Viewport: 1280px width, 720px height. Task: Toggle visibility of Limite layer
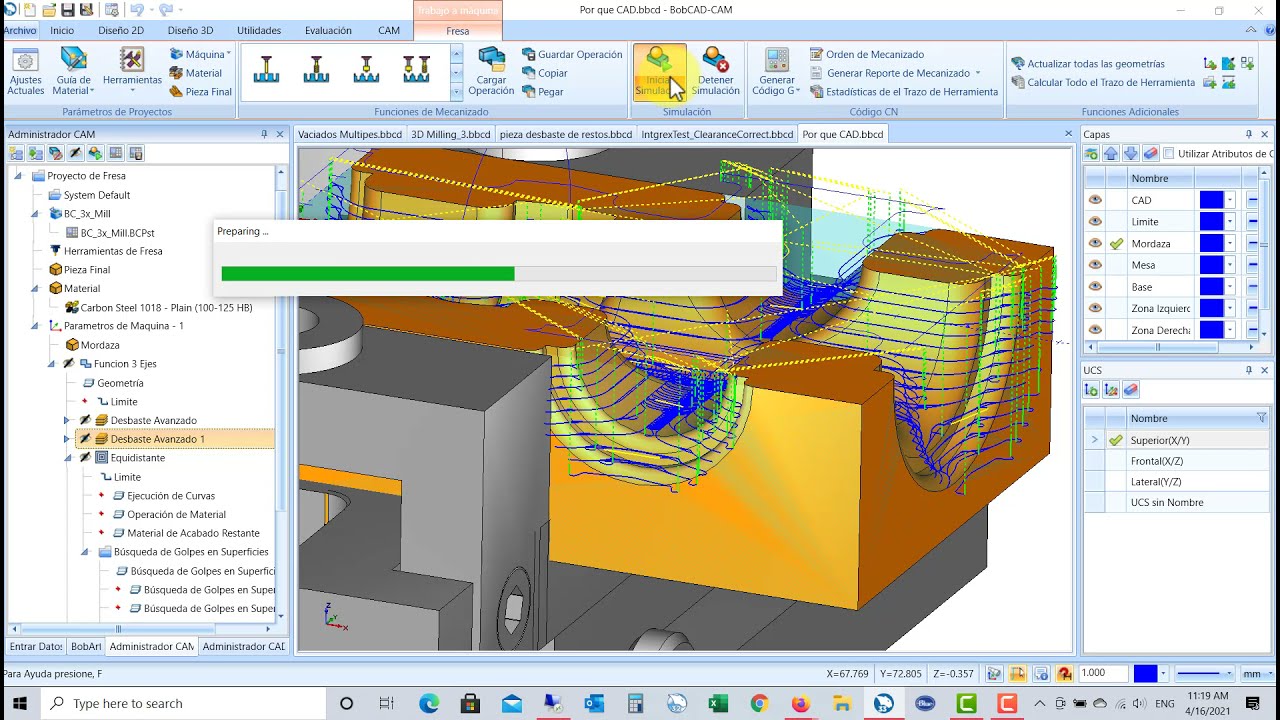click(1095, 221)
